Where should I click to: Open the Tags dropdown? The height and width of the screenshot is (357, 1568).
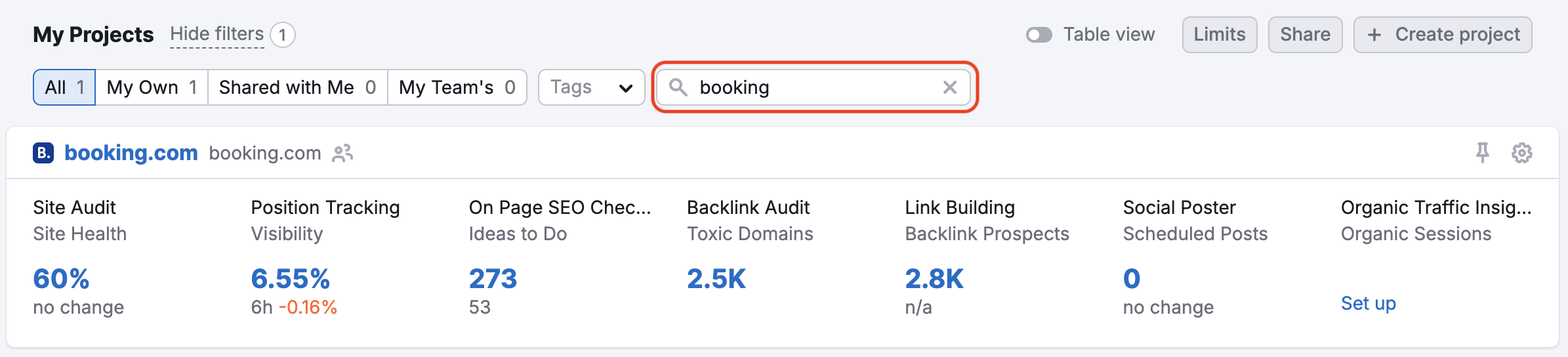point(592,87)
